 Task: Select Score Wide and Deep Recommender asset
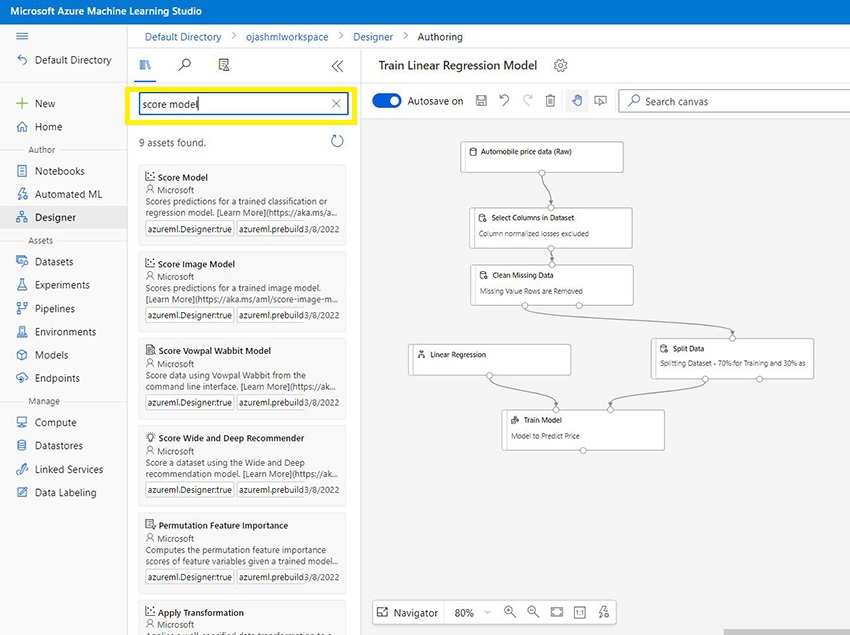tap(242, 466)
